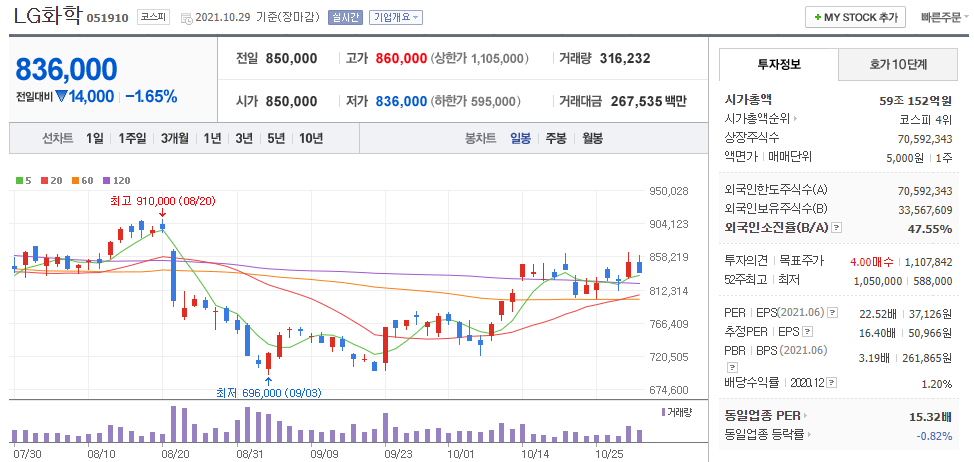Select 일봉 daily candle chart
Screen dimensions: 974x462
click(521, 138)
